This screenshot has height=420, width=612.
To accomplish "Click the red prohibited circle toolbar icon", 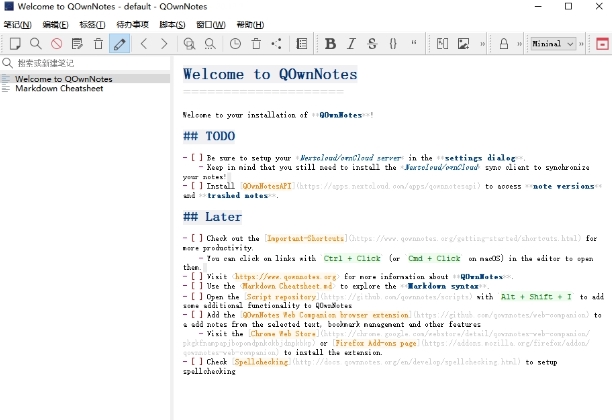I will pyautogui.click(x=57, y=43).
